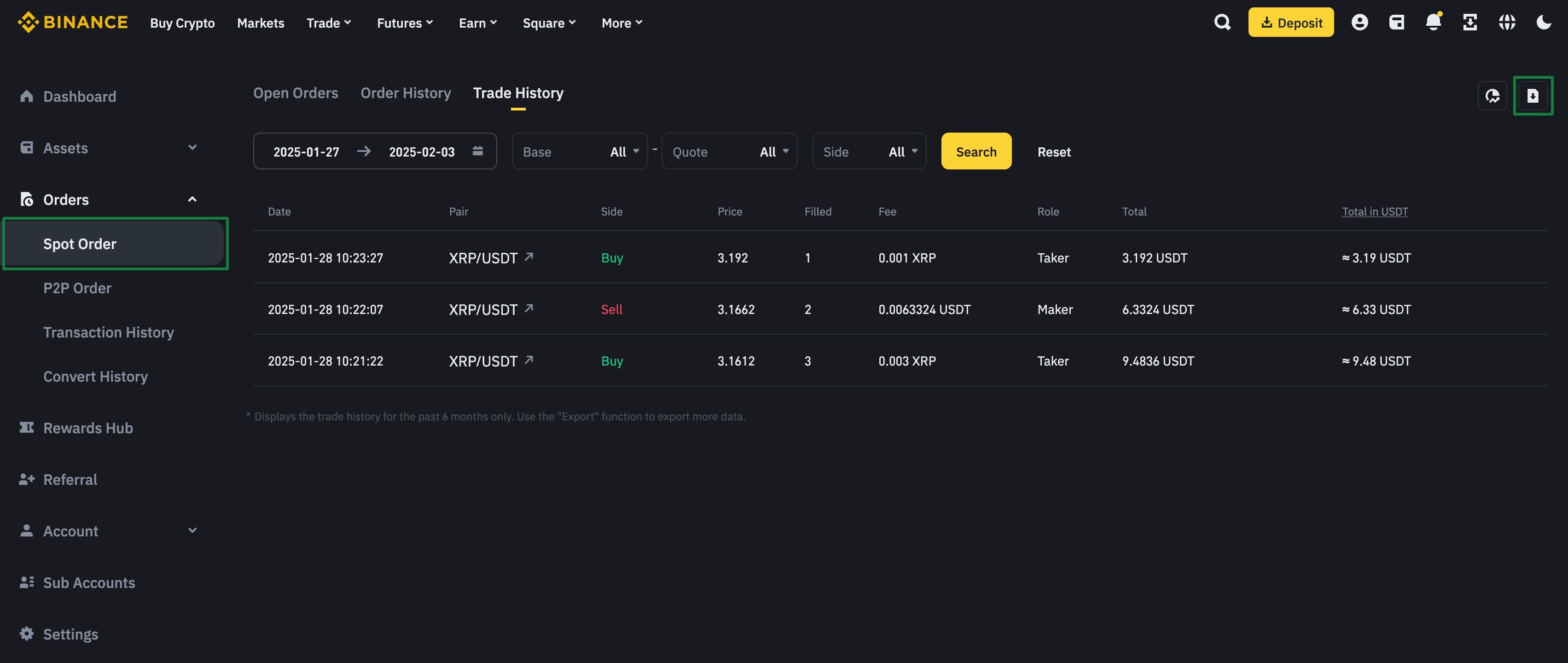The image size is (1568, 663).
Task: Click the Binance logo
Action: click(x=72, y=23)
